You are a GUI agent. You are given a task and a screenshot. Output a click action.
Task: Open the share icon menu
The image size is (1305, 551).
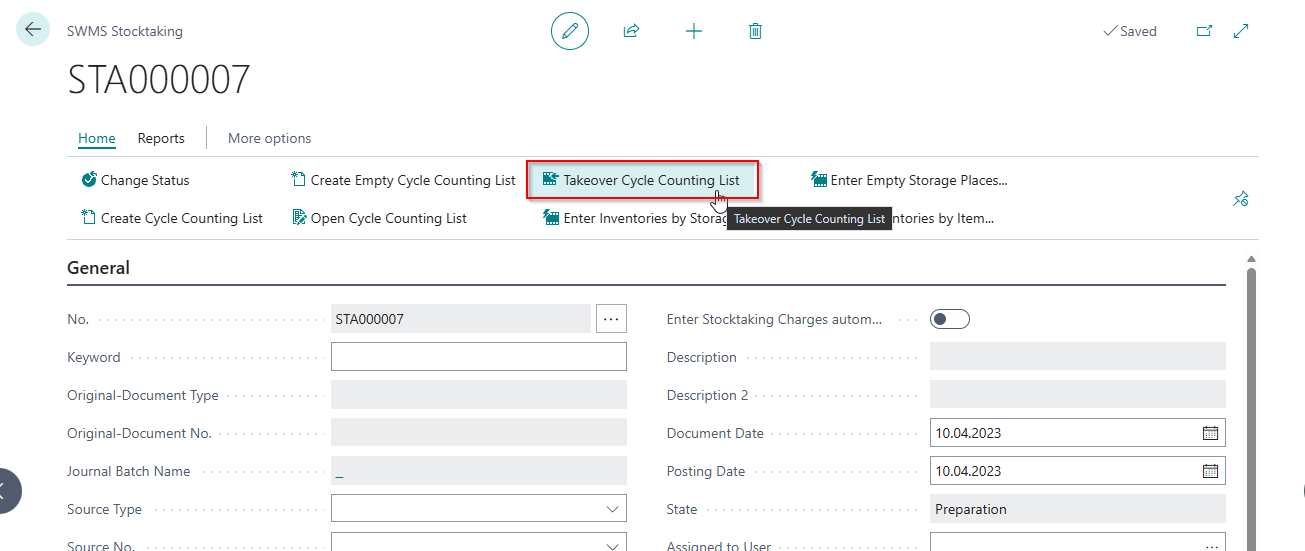(x=631, y=31)
